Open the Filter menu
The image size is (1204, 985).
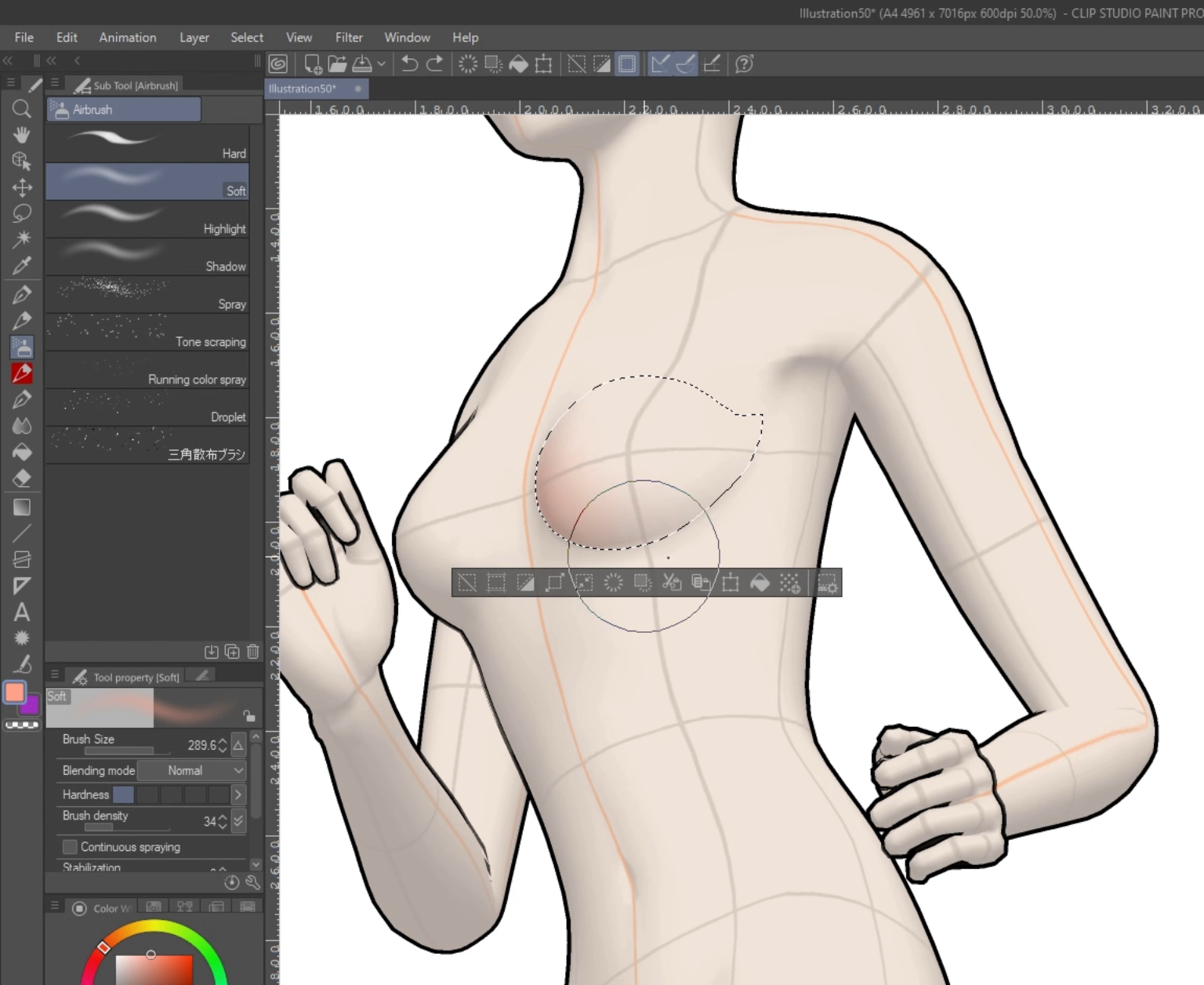point(349,38)
